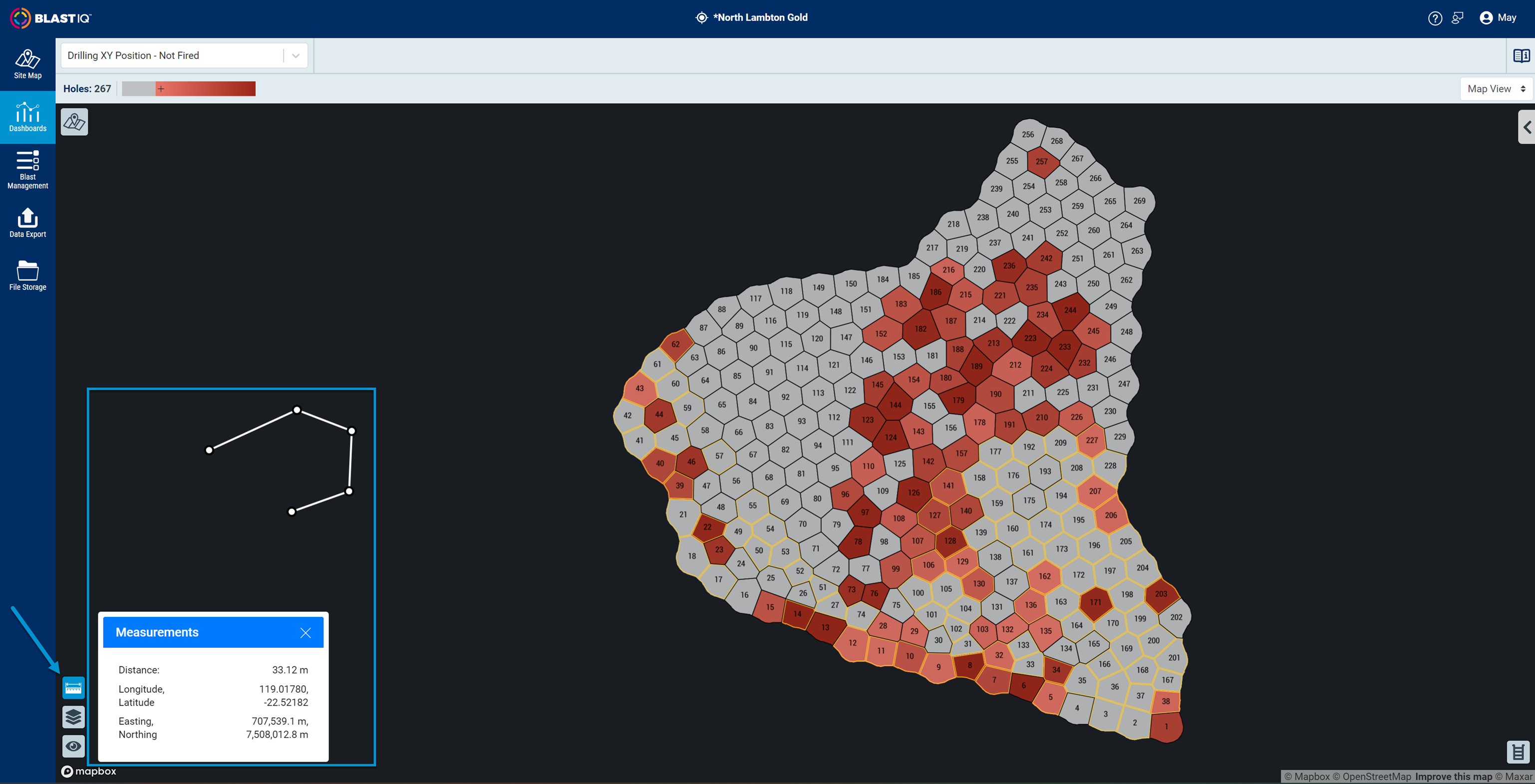Select hole 207 polygon
Image resolution: width=1535 pixels, height=784 pixels.
click(x=1095, y=491)
